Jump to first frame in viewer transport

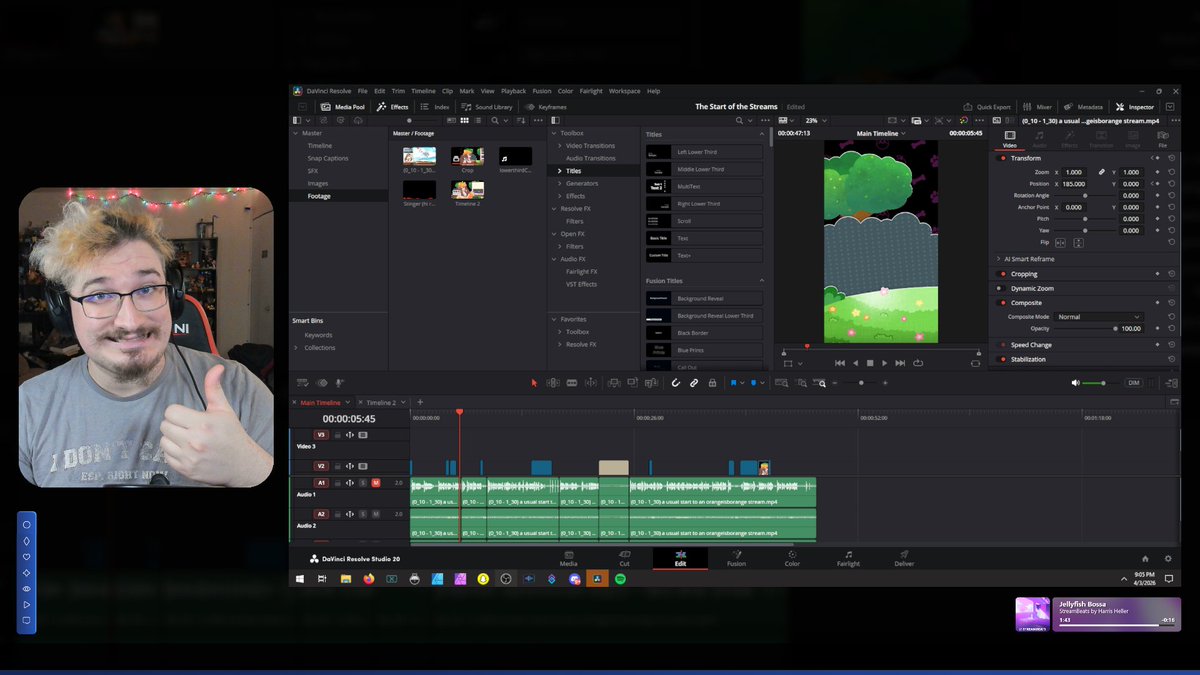(840, 363)
